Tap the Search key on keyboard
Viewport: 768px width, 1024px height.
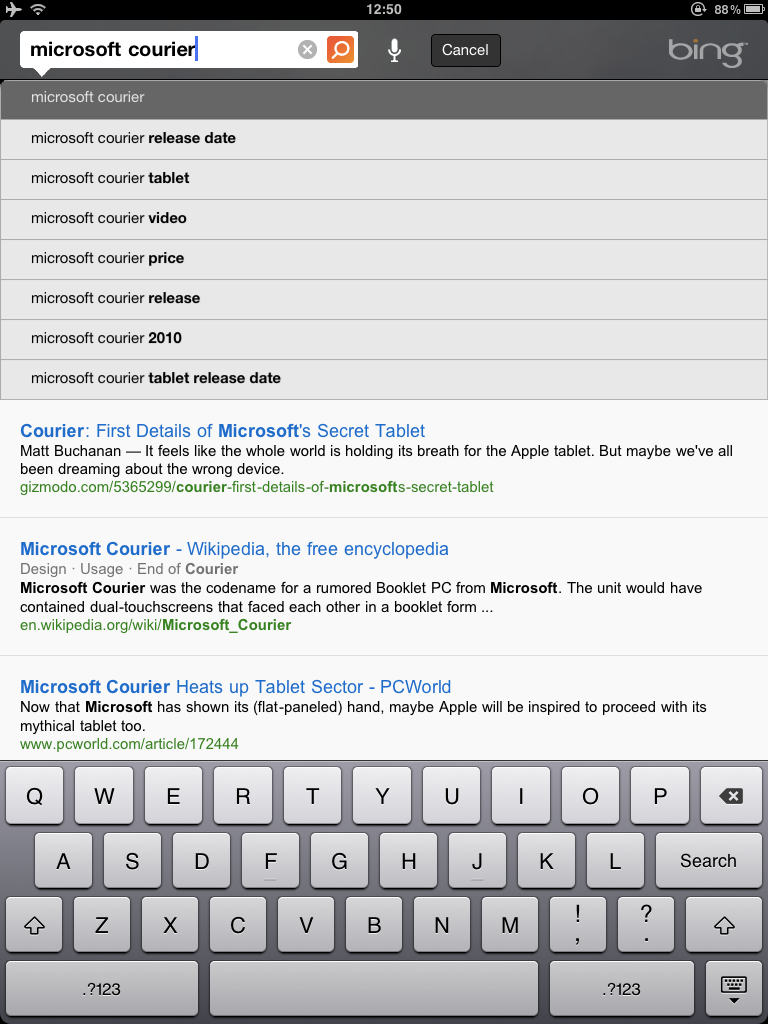point(708,861)
